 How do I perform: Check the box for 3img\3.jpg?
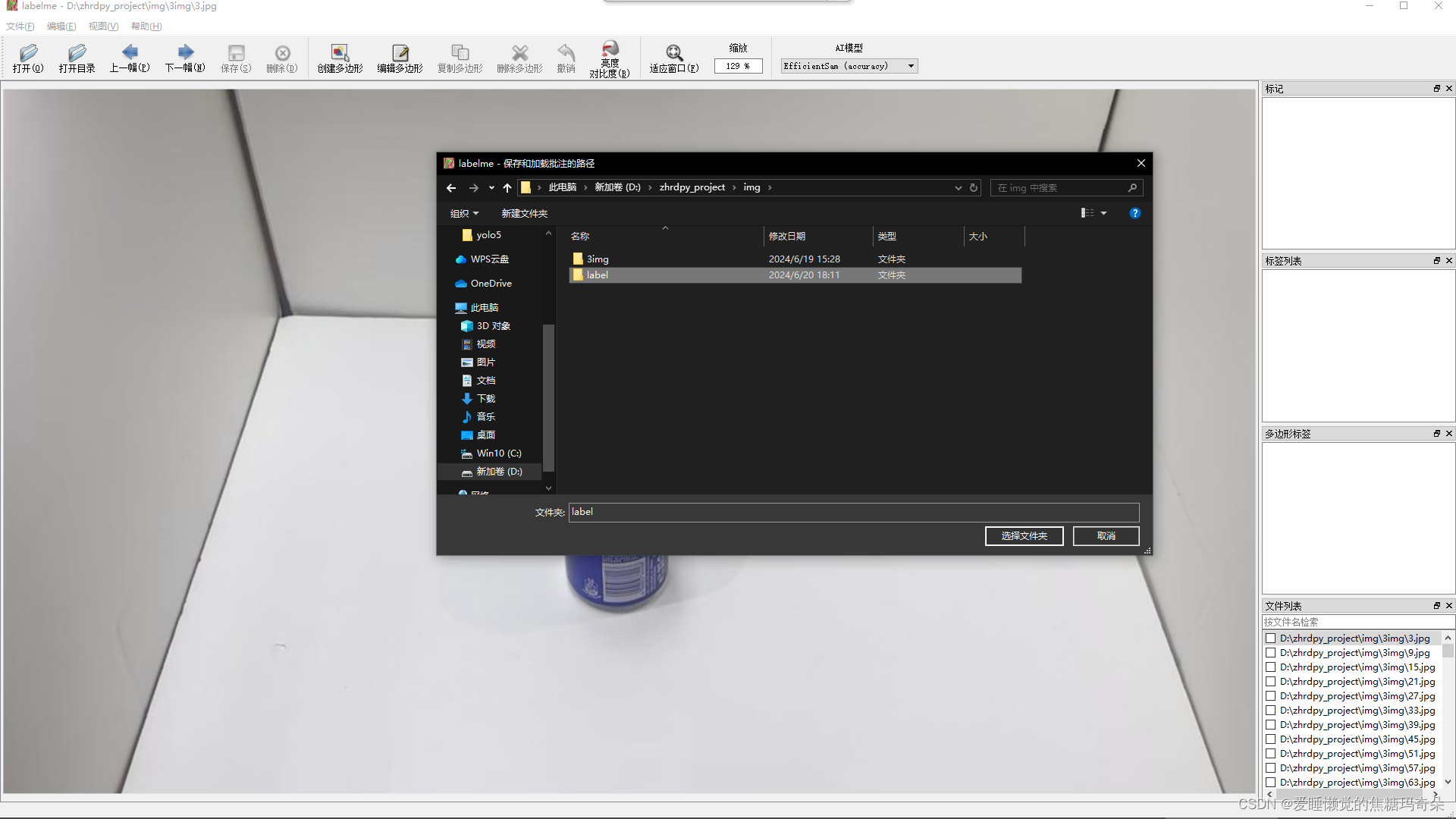coord(1271,639)
